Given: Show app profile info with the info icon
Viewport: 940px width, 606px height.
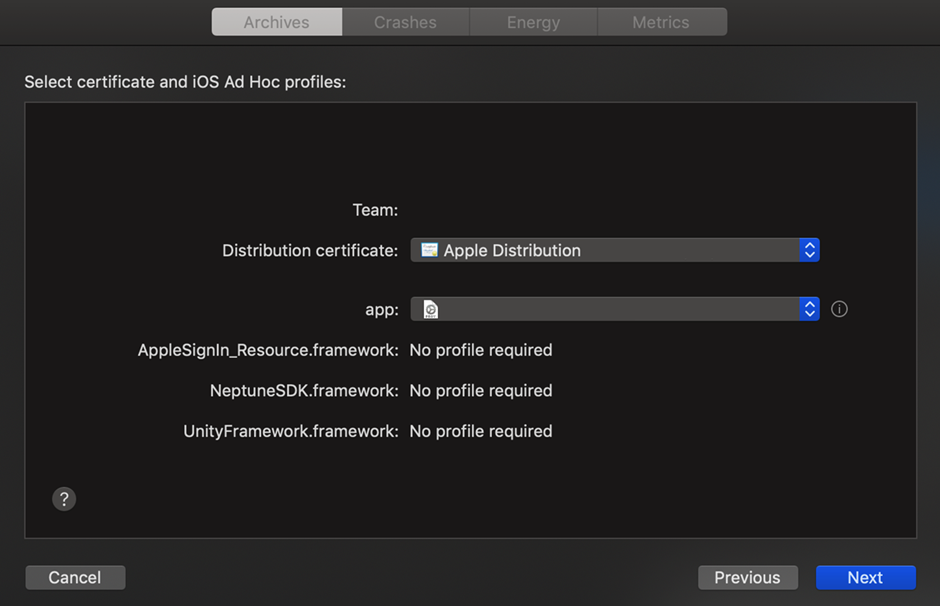Looking at the screenshot, I should [839, 309].
